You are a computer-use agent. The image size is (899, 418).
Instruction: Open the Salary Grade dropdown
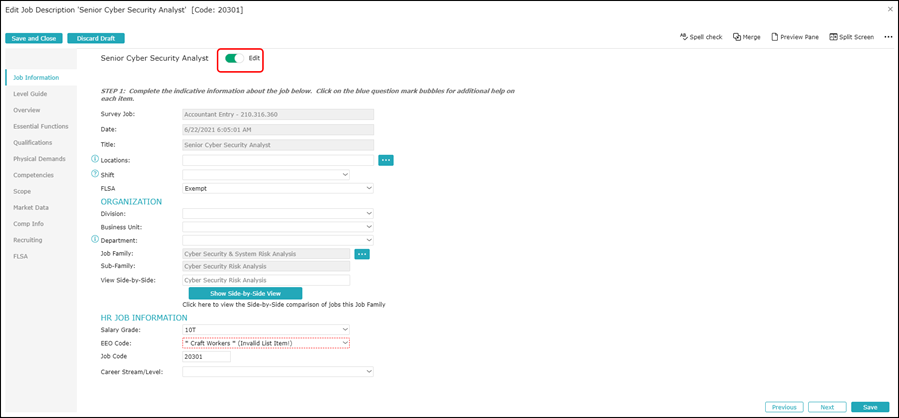click(266, 329)
